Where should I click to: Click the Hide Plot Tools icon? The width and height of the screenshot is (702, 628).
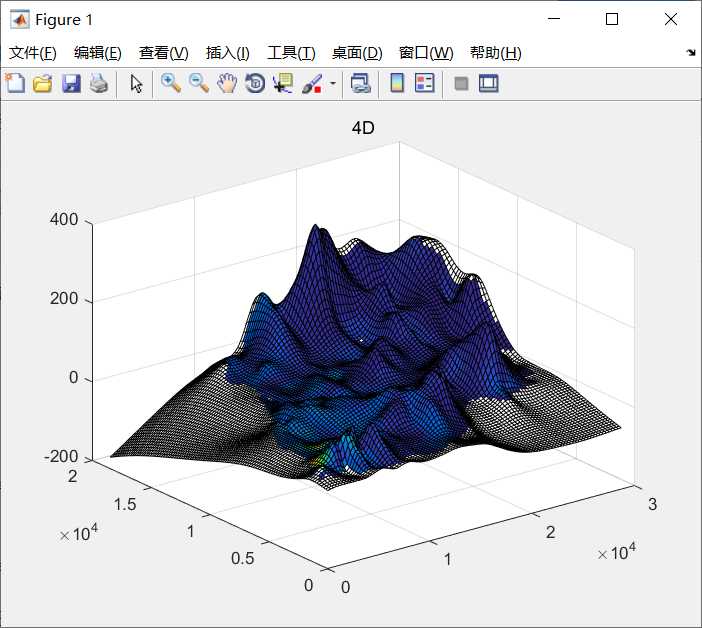(x=461, y=83)
